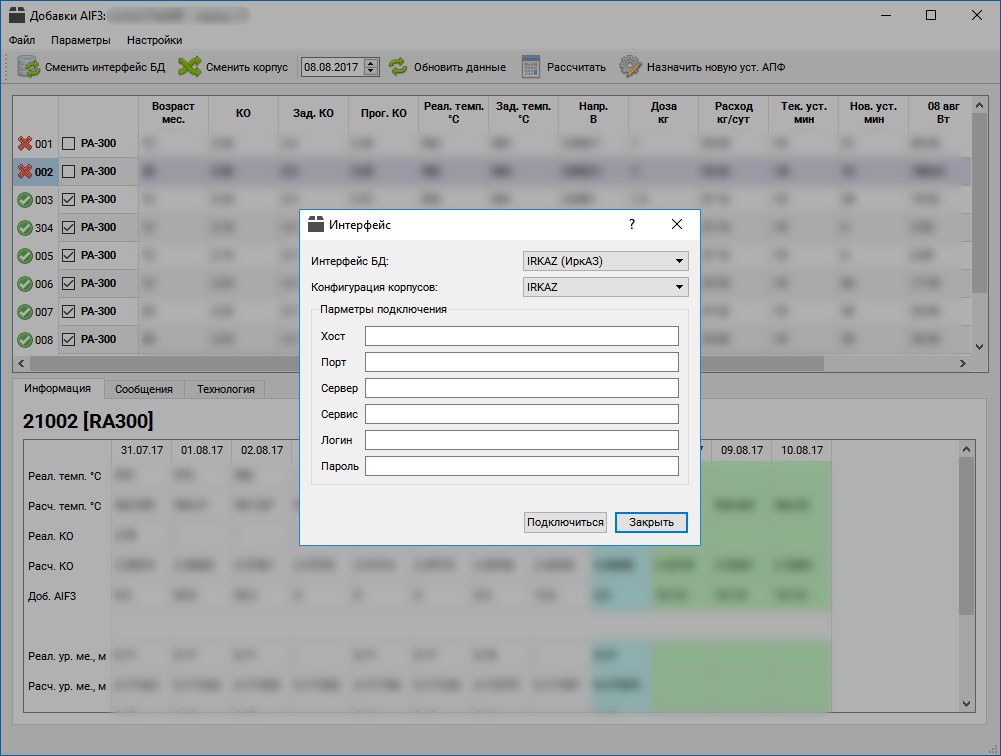
Task: Click the Подключиться button
Action: coord(565,522)
